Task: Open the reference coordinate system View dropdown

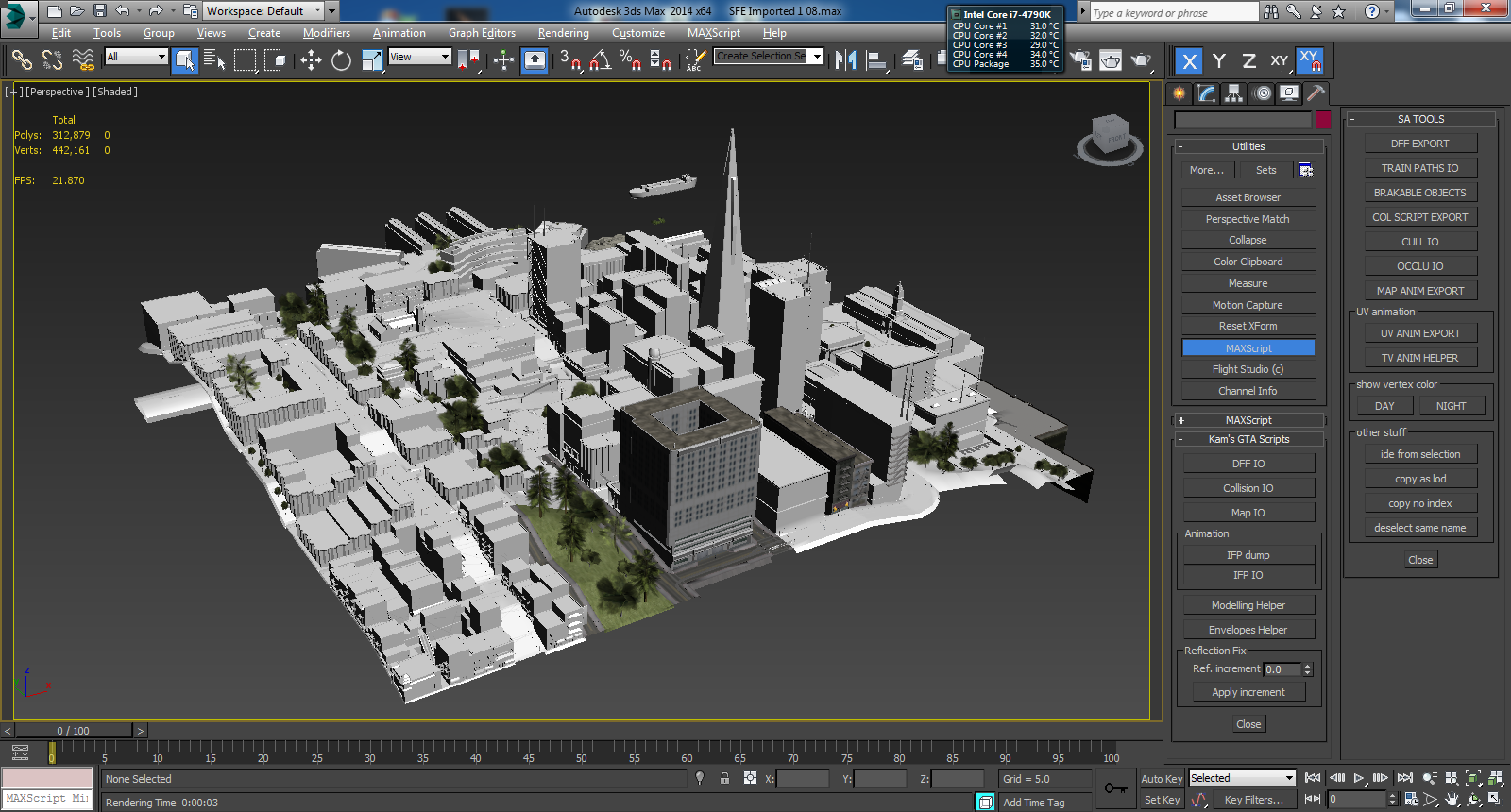Action: 420,57
